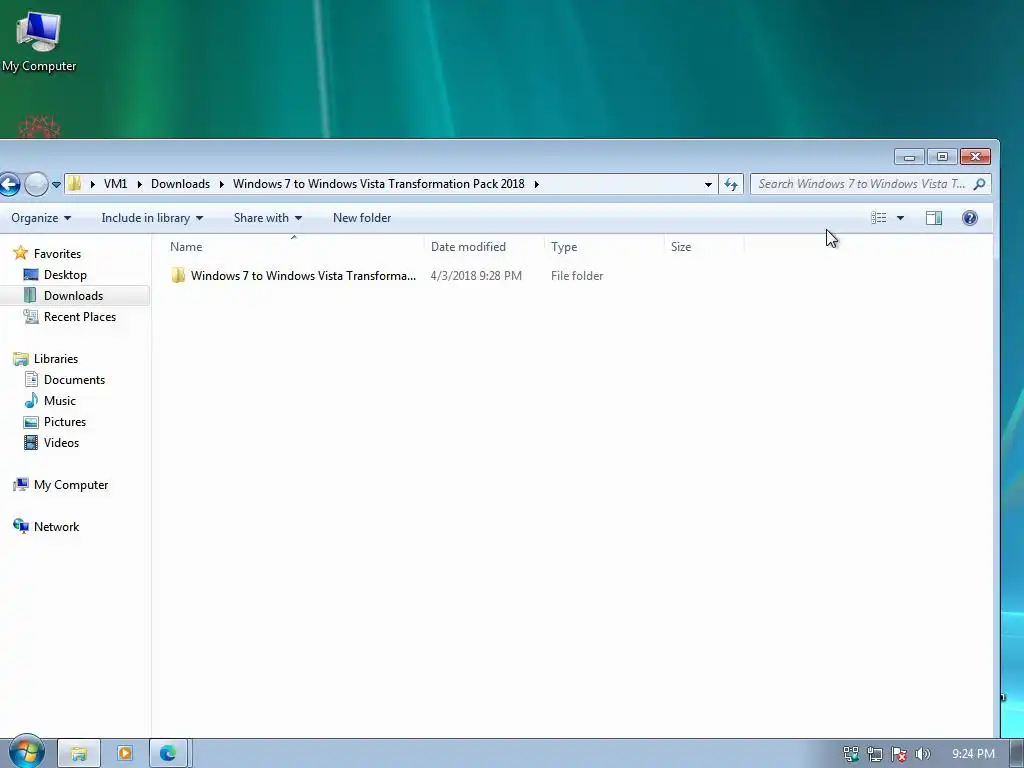Image resolution: width=1024 pixels, height=768 pixels.
Task: Open the Videos library
Action: point(61,443)
